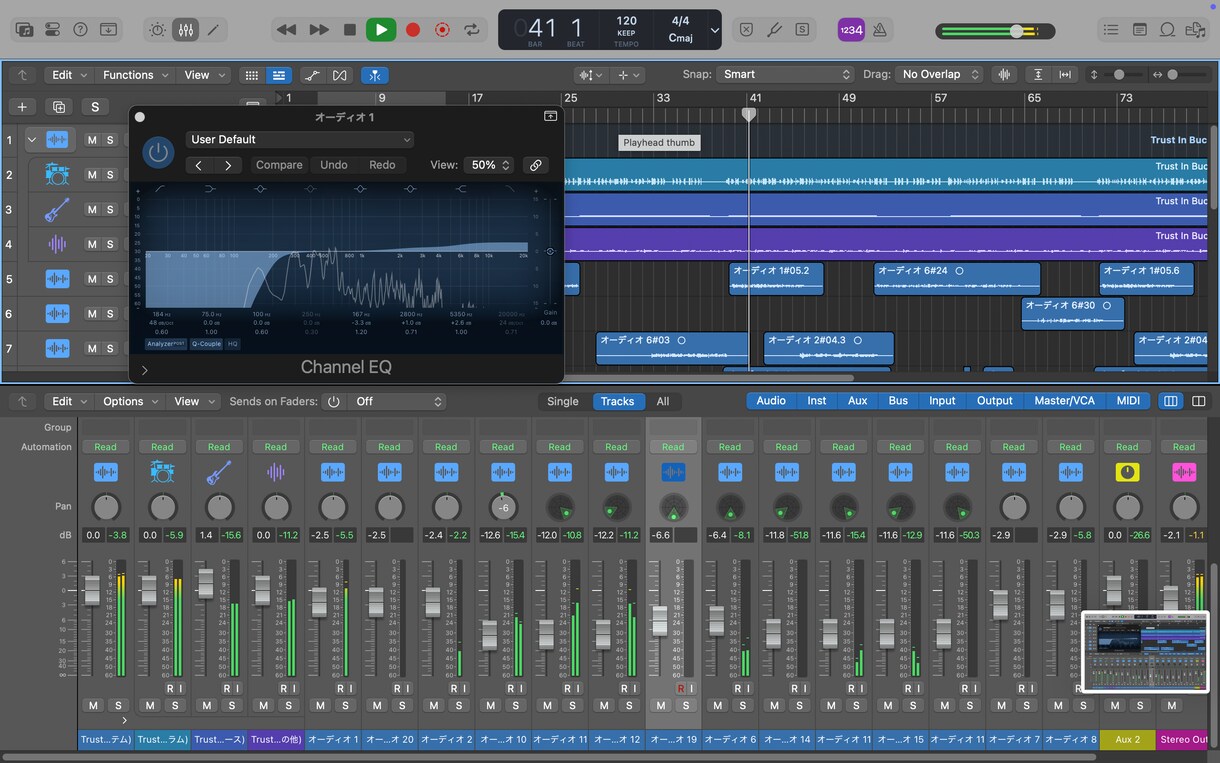Click the master volume slider
This screenshot has width=1220, height=763.
(x=994, y=31)
